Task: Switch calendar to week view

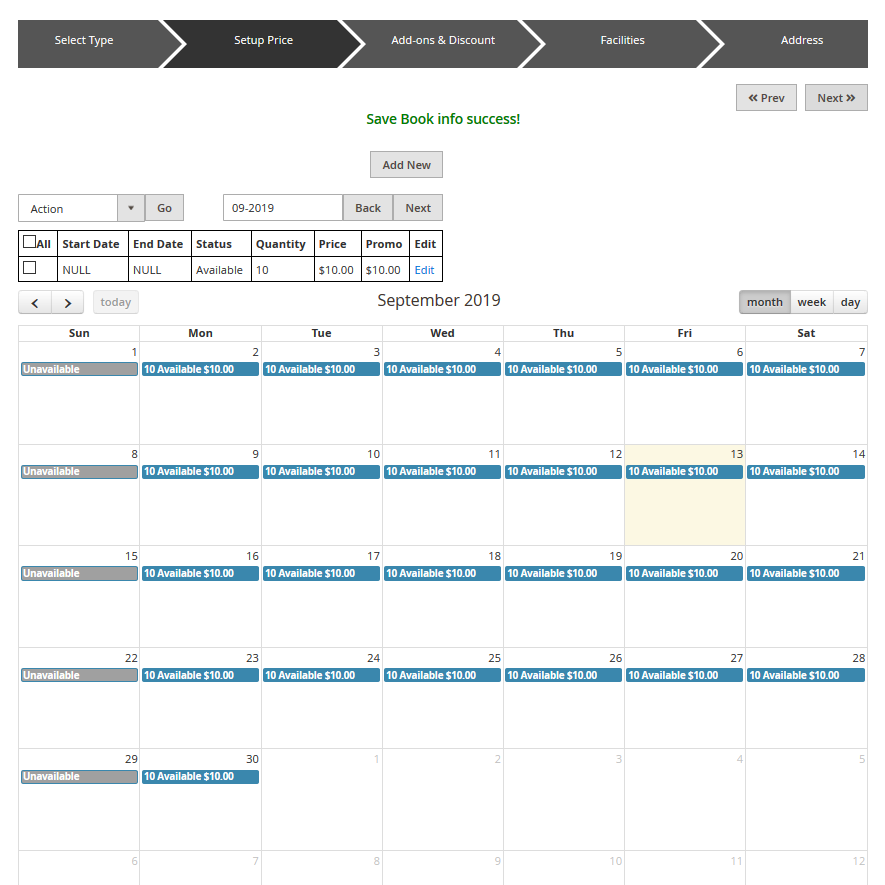Action: [811, 302]
